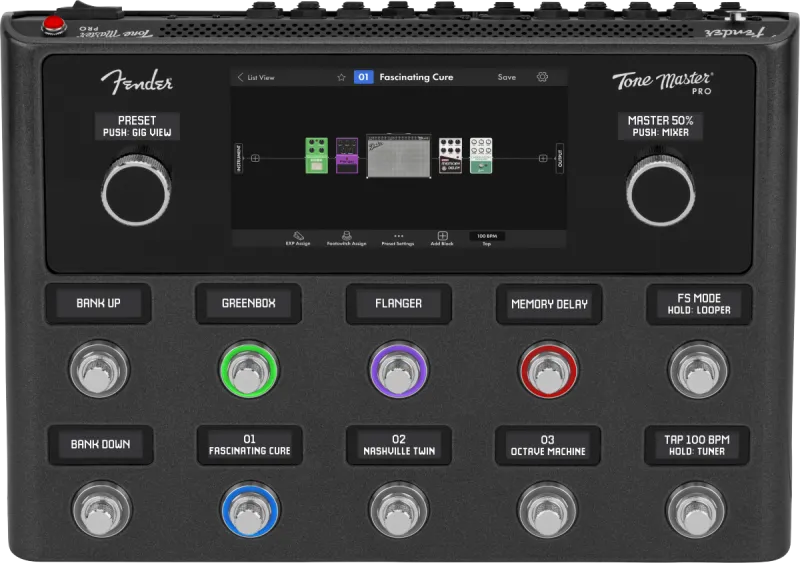Tap the favorite star icon beside preset 01

[341, 77]
